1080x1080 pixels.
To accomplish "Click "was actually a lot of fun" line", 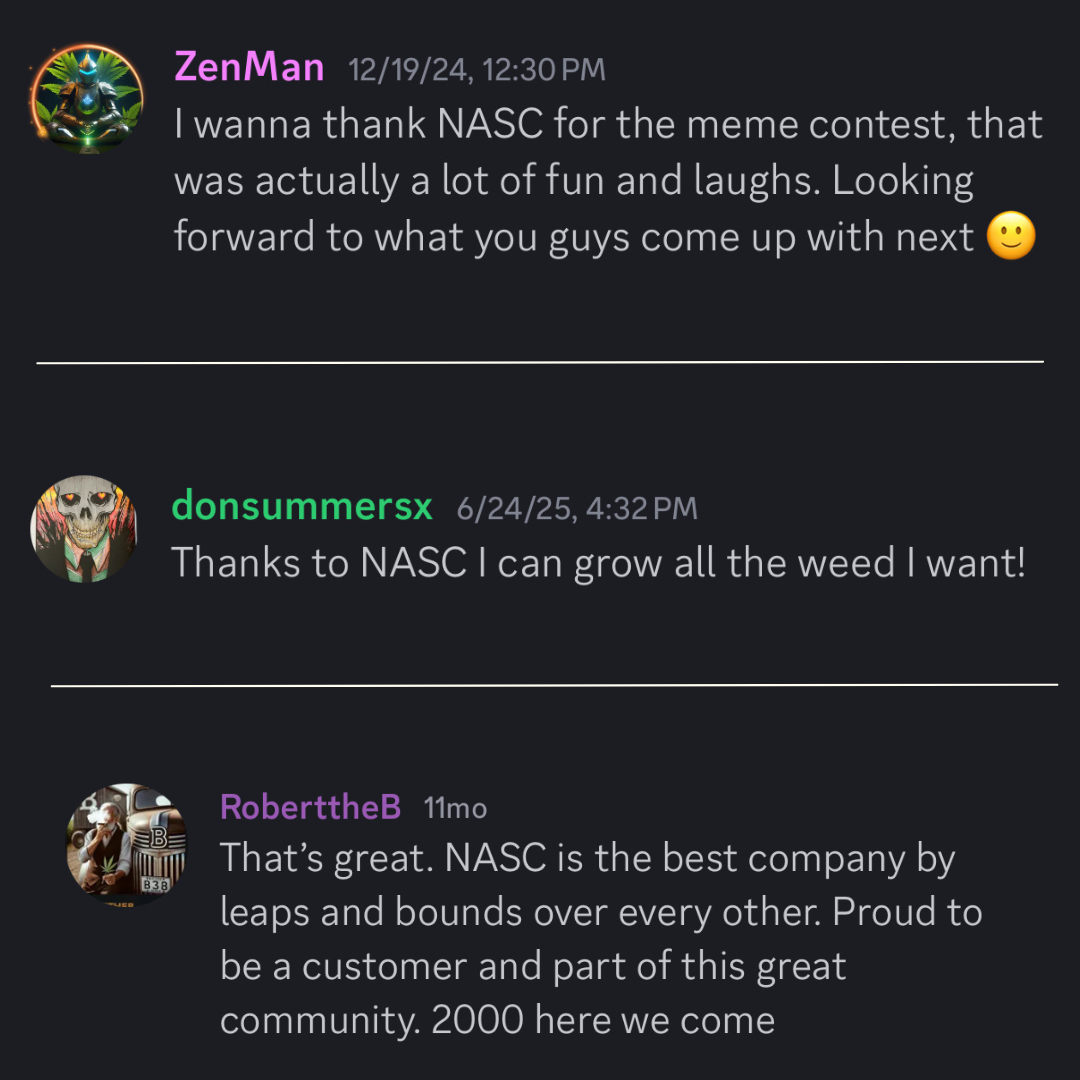I will [x=574, y=181].
